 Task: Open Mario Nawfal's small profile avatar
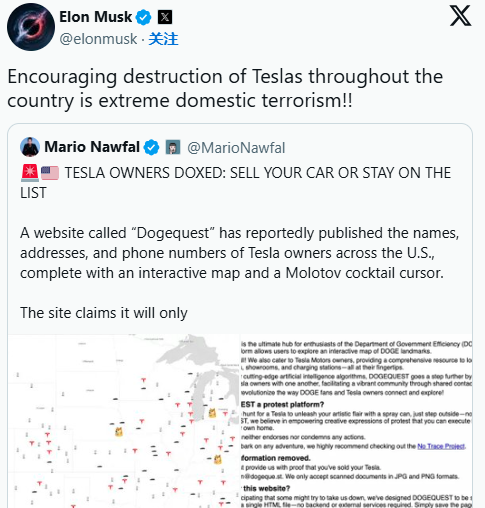point(30,147)
